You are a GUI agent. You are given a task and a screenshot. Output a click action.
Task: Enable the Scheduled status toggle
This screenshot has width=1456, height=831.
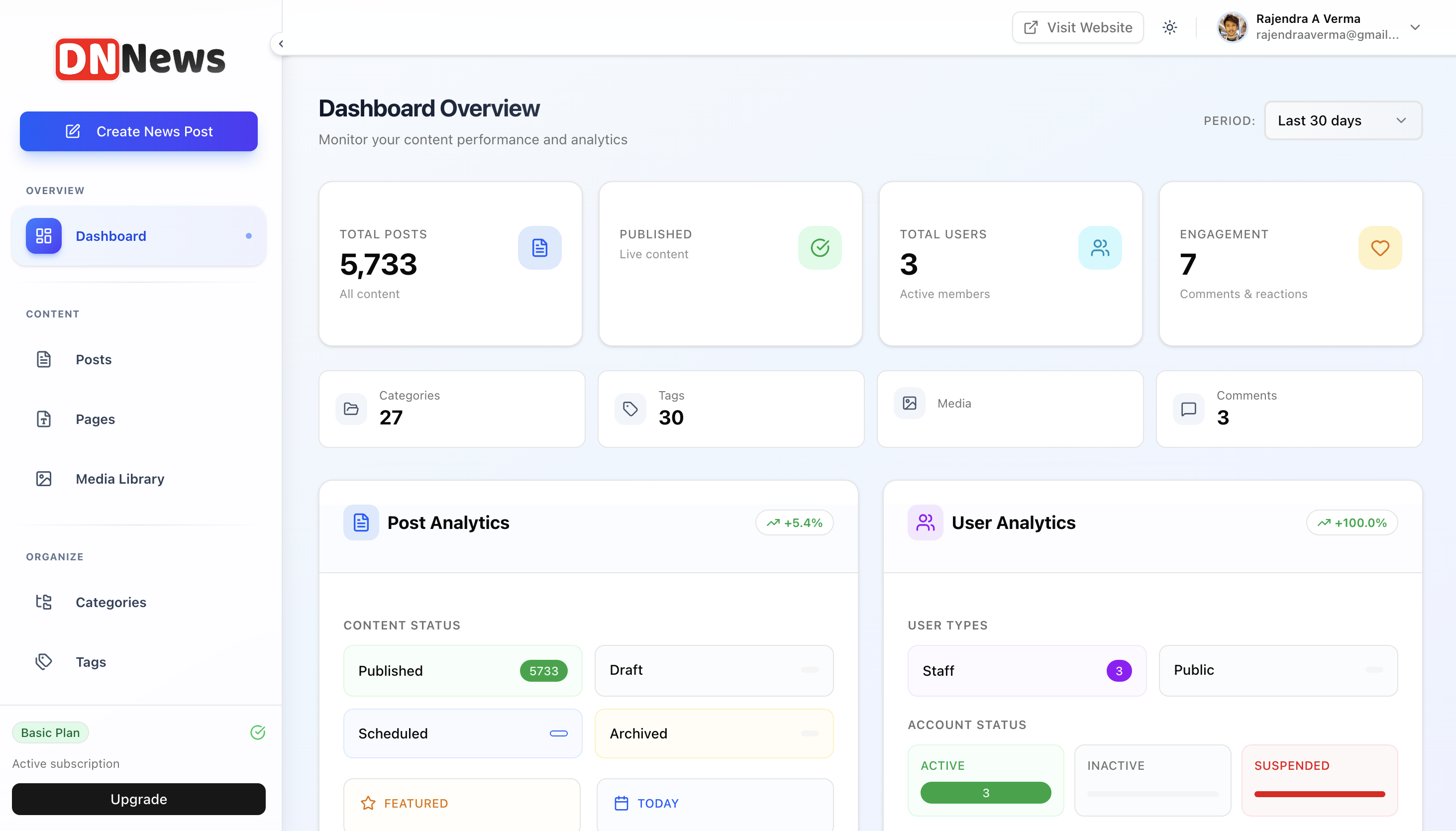pyautogui.click(x=558, y=733)
